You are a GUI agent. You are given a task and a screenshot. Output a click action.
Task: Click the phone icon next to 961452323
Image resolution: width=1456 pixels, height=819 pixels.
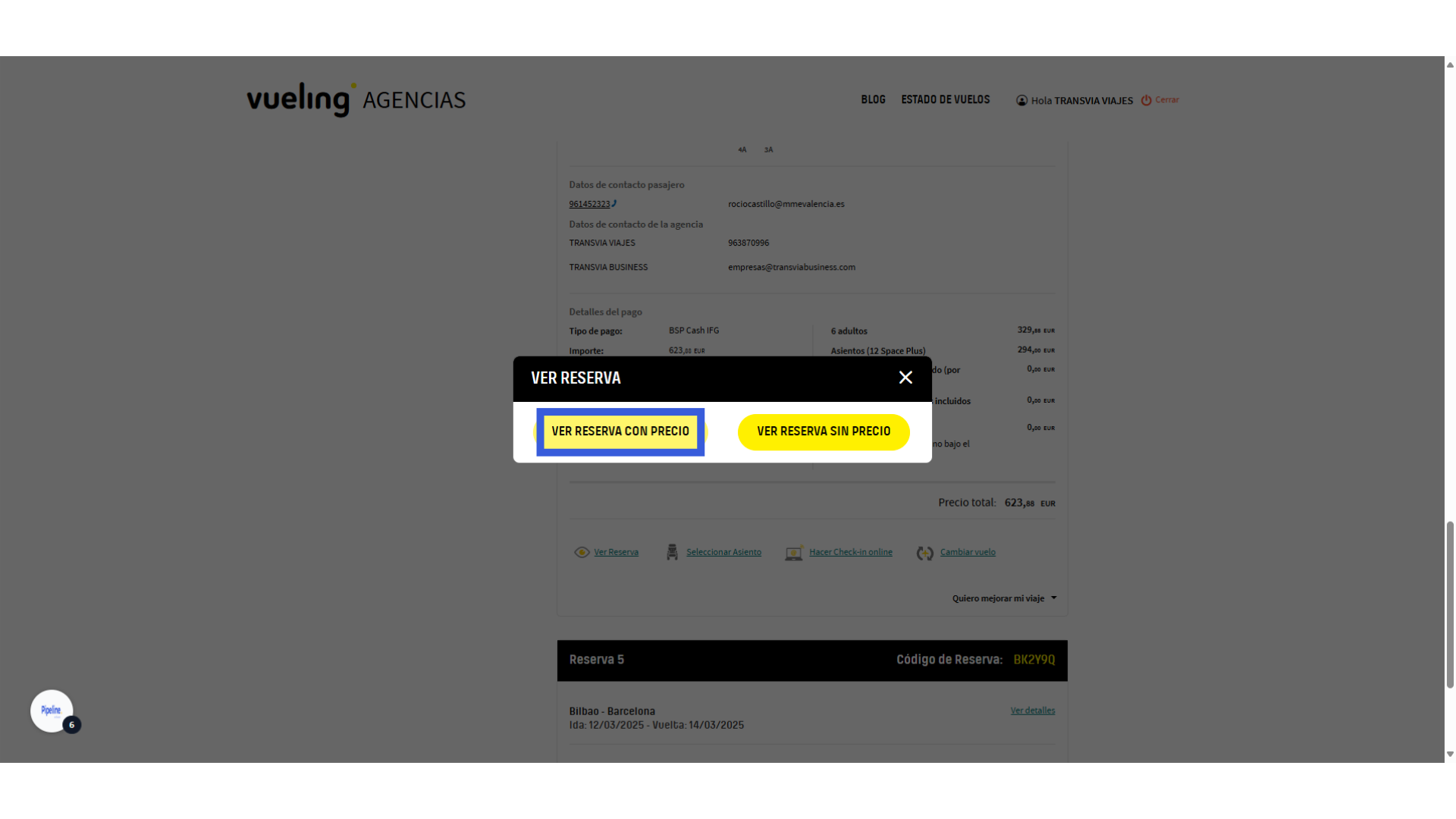(614, 203)
